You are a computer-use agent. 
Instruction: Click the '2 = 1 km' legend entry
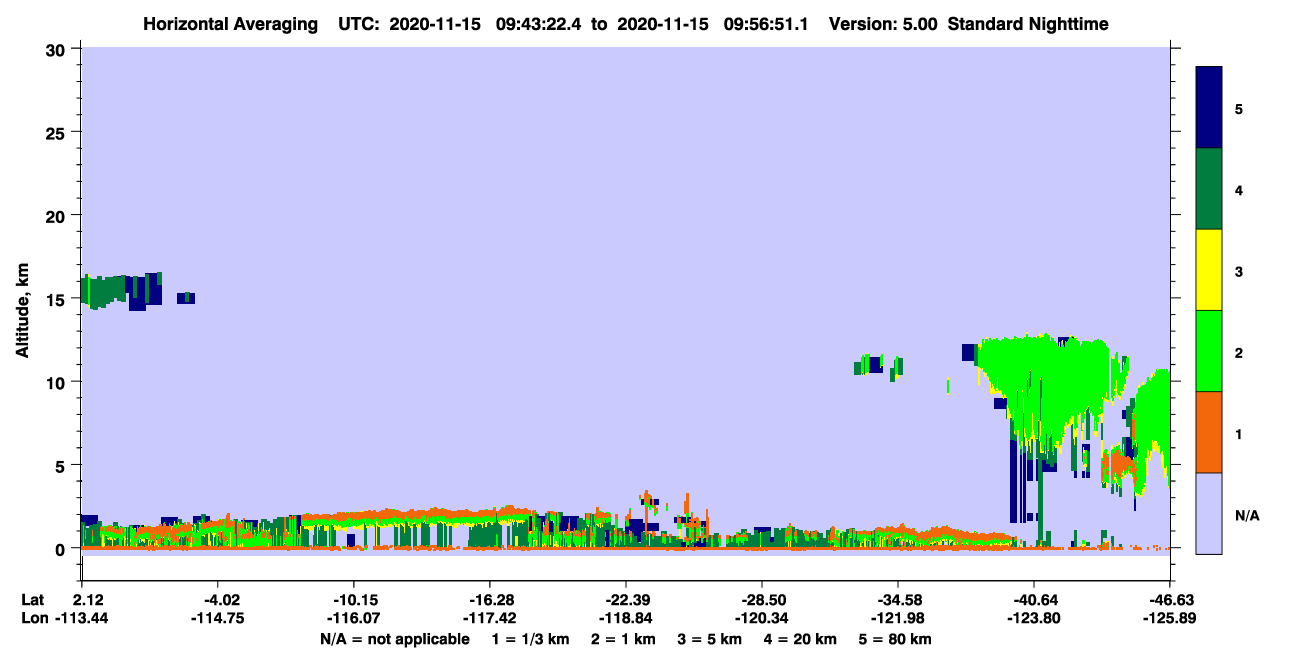tap(624, 639)
